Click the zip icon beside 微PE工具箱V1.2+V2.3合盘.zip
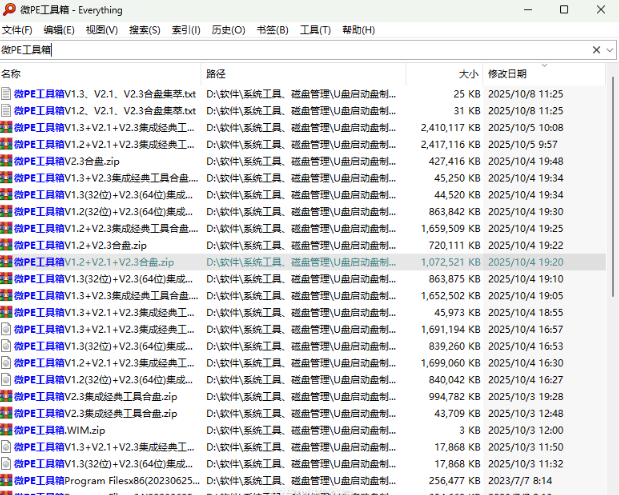The image size is (619, 495). pos(6,245)
